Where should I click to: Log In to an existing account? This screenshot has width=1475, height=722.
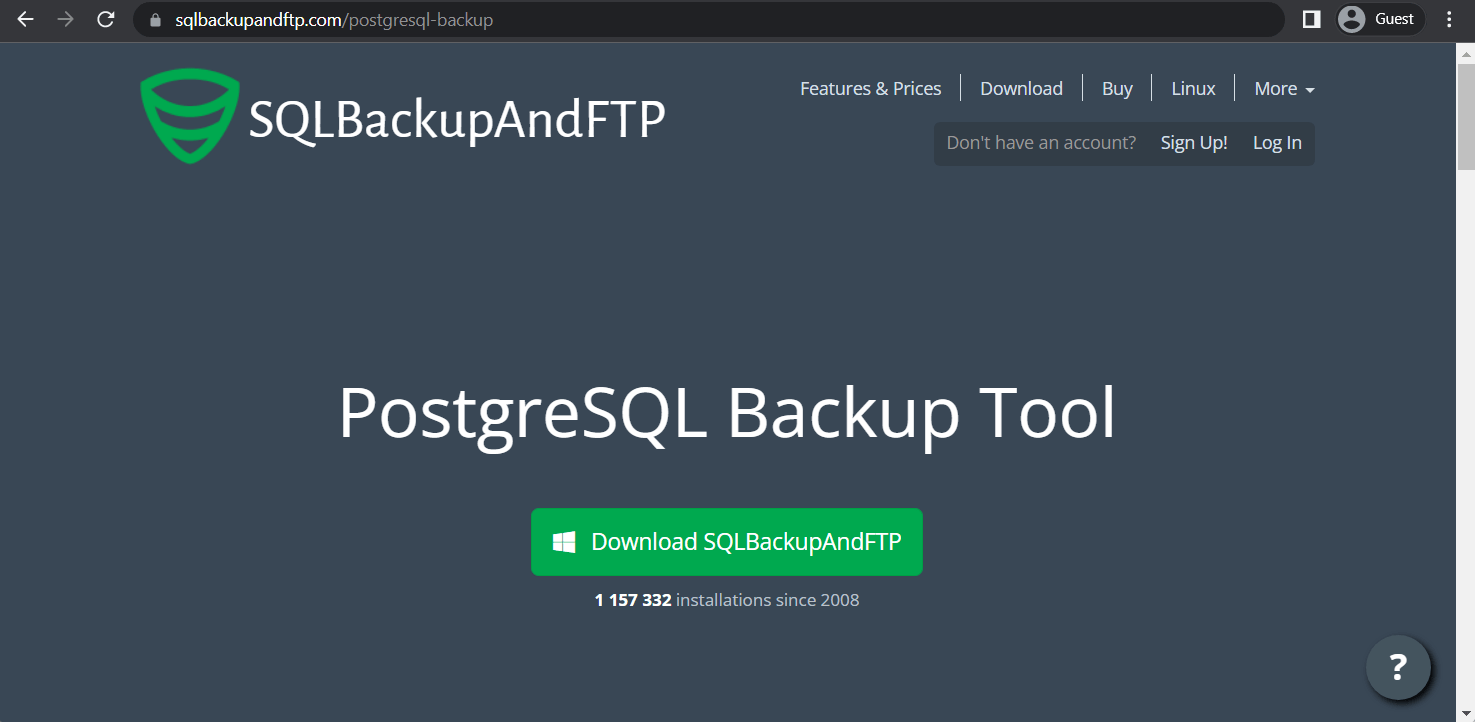pyautogui.click(x=1277, y=142)
